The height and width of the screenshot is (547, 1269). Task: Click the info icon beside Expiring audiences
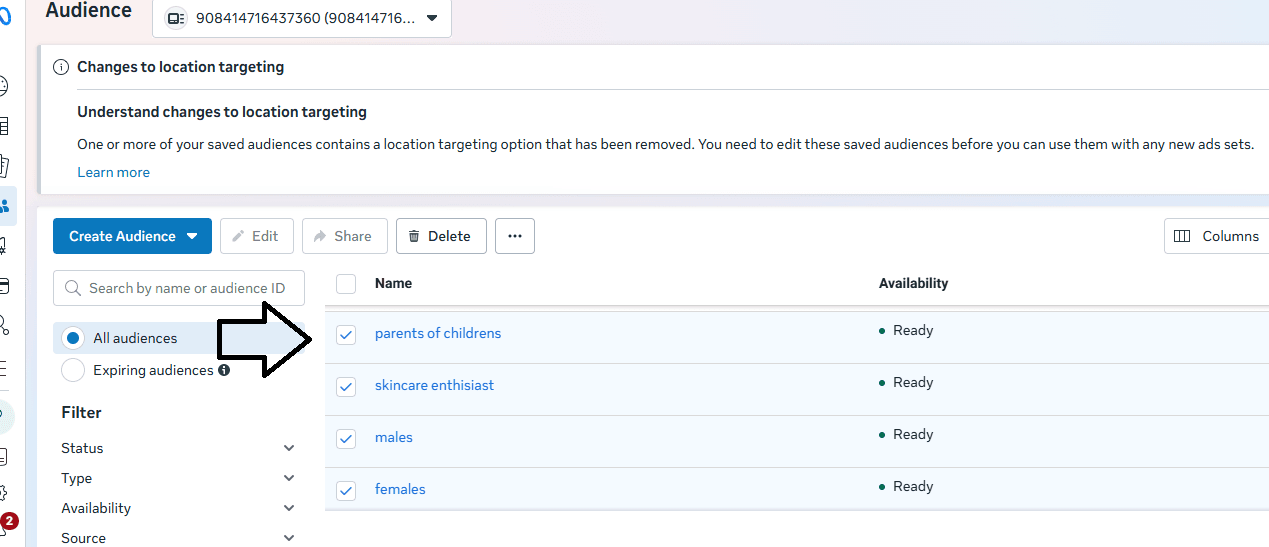[x=224, y=370]
